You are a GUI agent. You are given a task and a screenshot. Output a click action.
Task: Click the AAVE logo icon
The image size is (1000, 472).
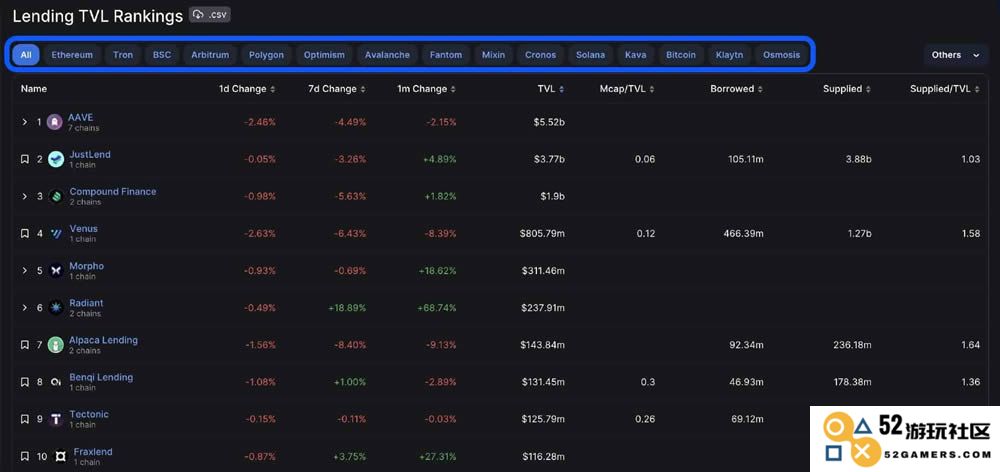[x=55, y=122]
